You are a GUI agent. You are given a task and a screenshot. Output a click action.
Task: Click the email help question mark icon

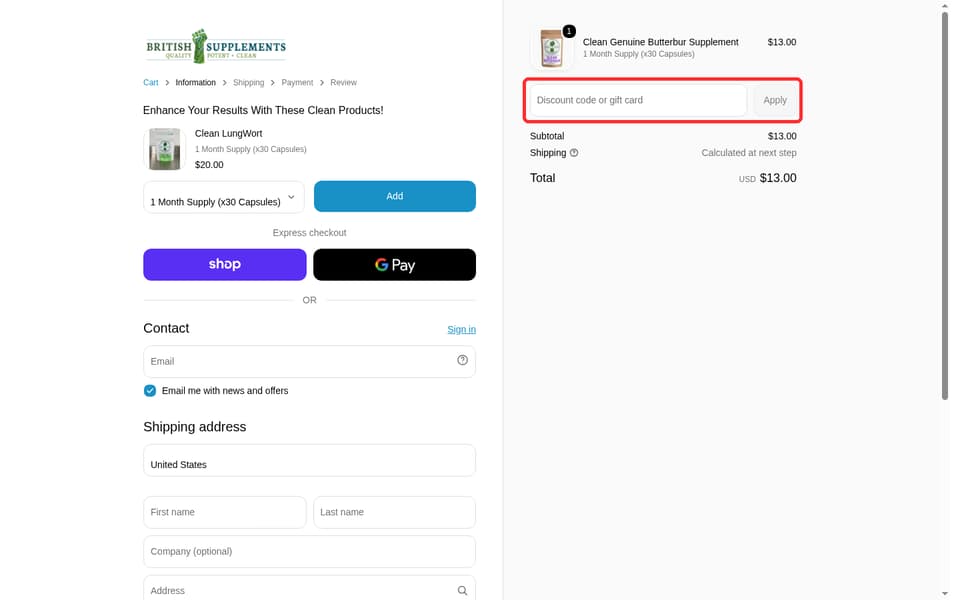pyautogui.click(x=462, y=360)
